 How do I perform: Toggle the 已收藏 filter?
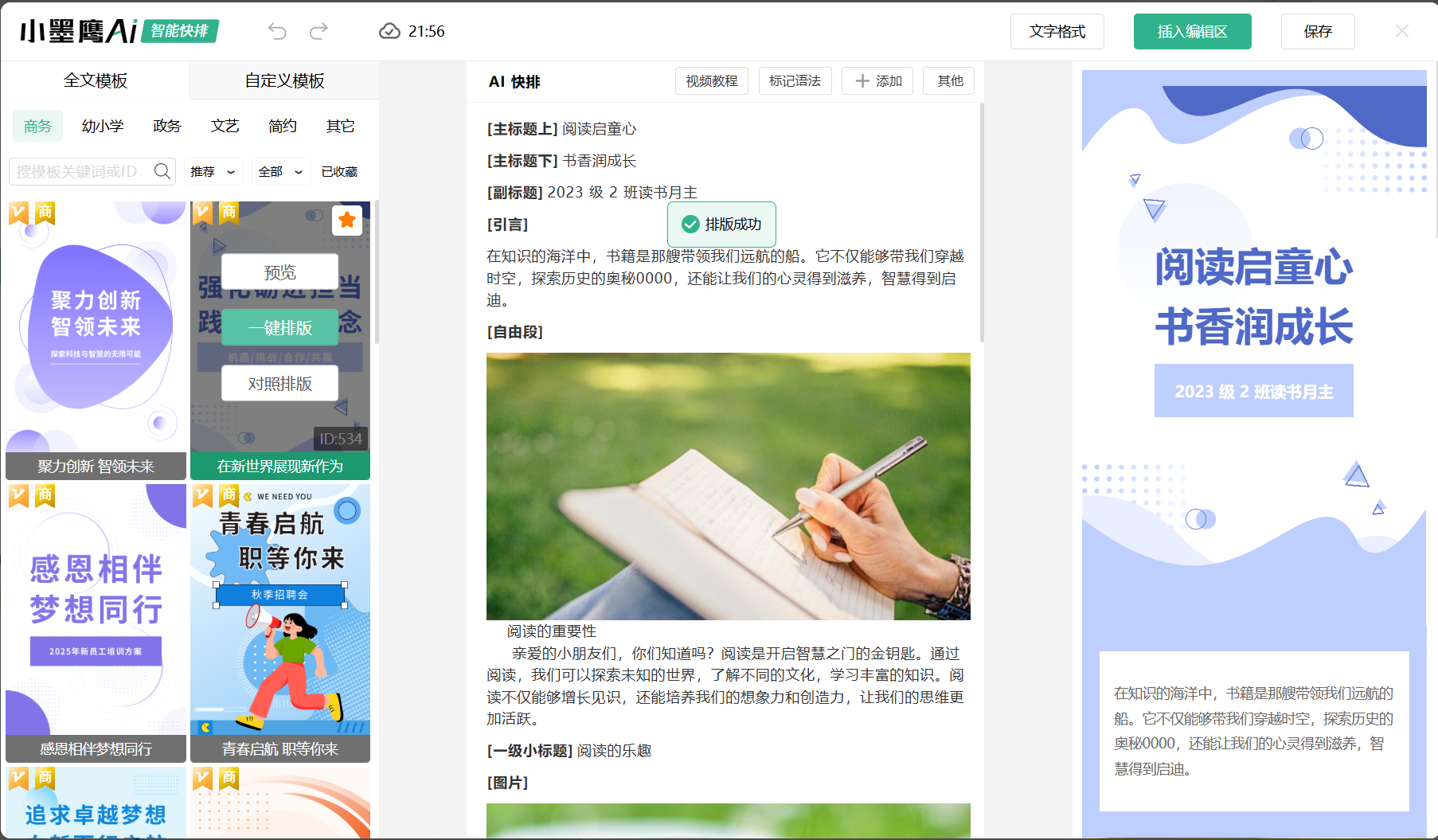[339, 171]
